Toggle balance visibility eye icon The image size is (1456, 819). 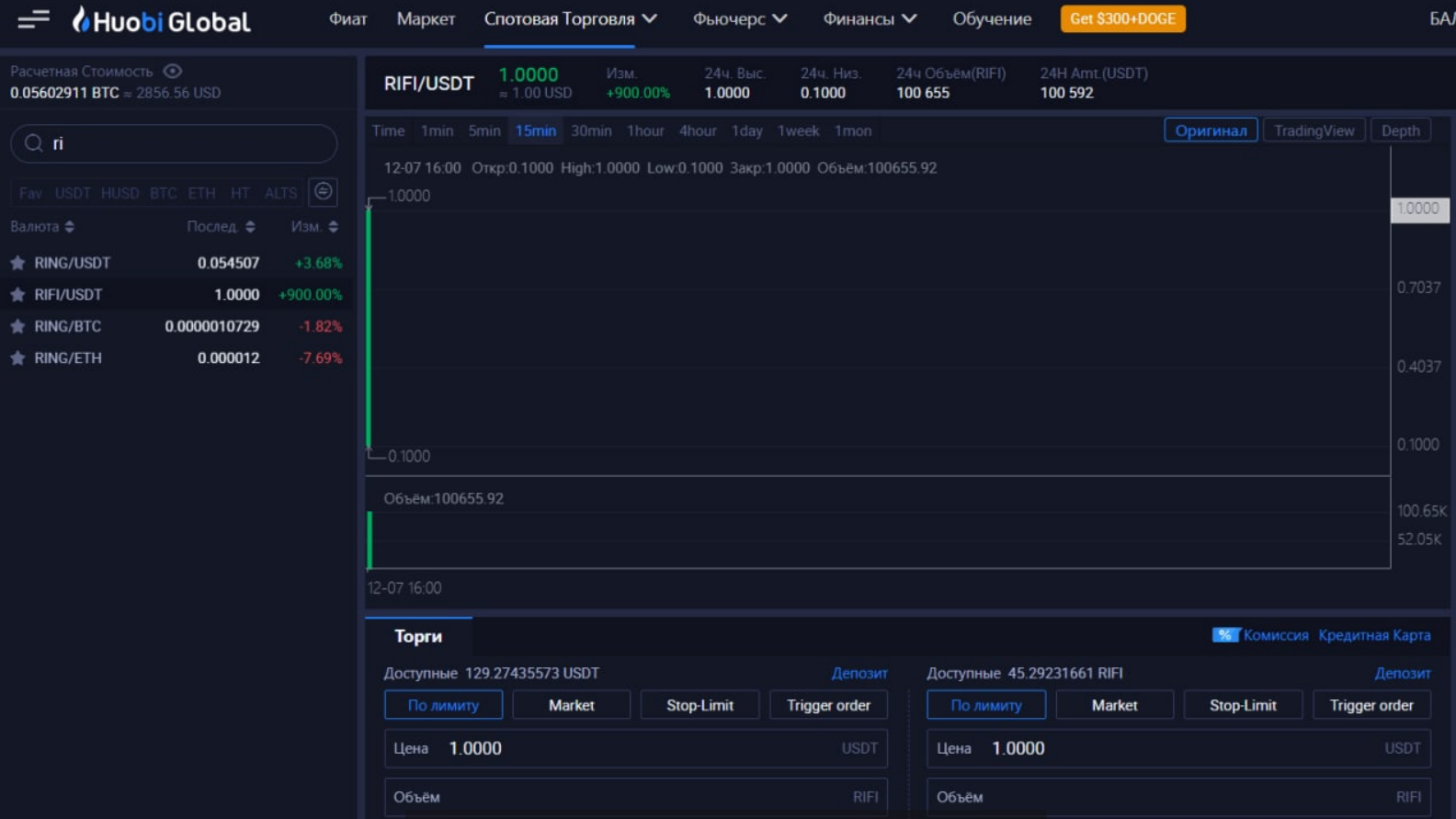coord(172,71)
